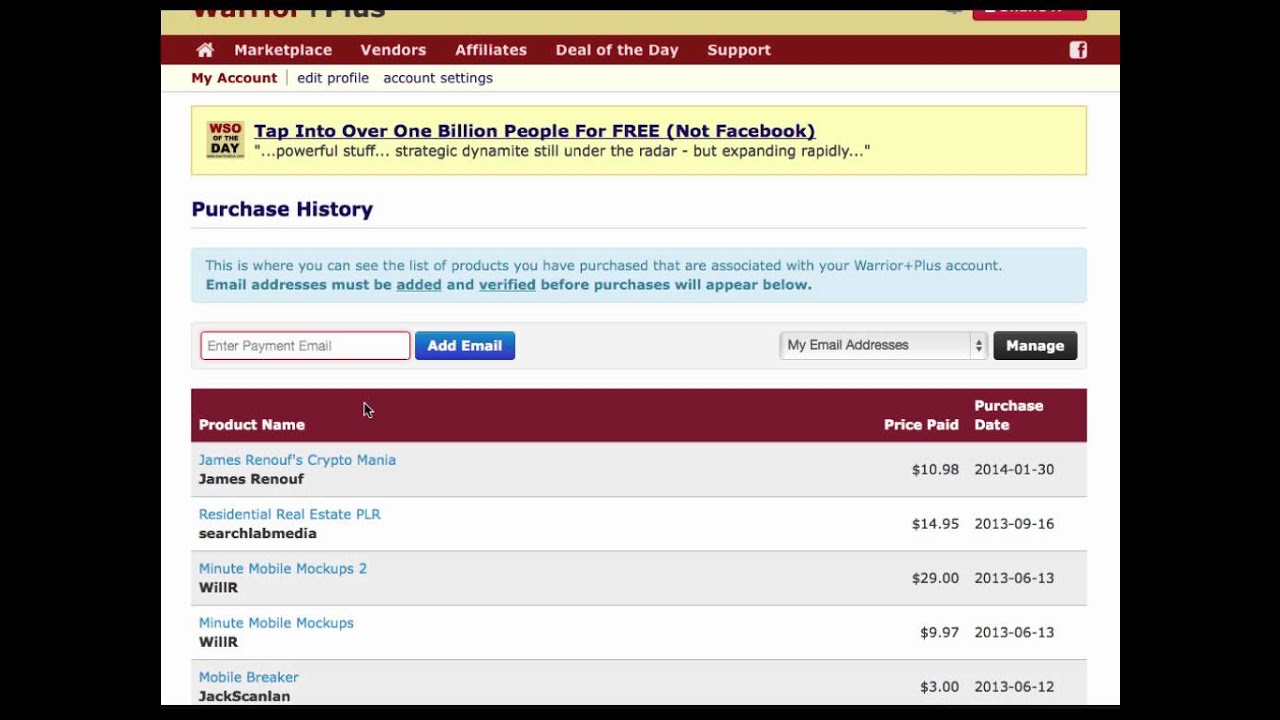This screenshot has height=720, width=1280.
Task: Follow the 'added' link in the notice
Action: pos(419,285)
